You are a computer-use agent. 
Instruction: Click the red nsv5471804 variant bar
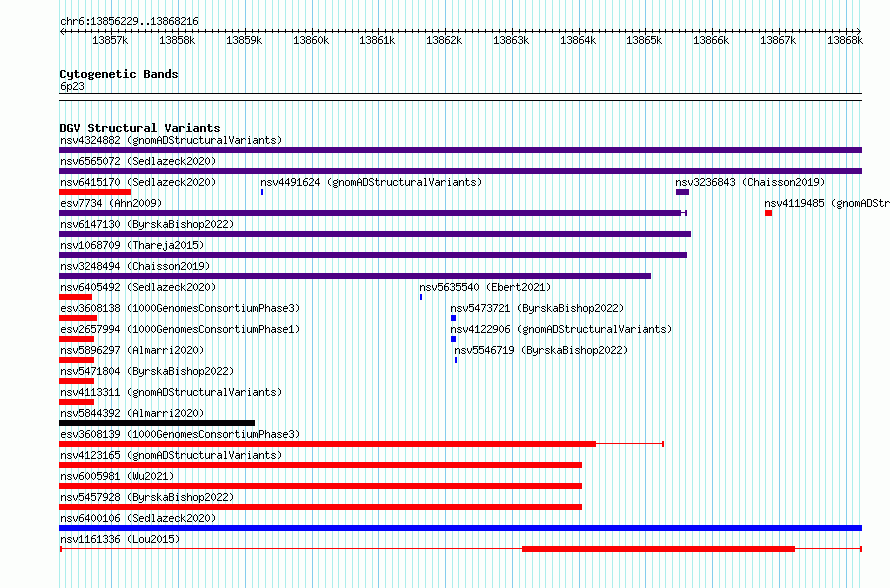(77, 381)
